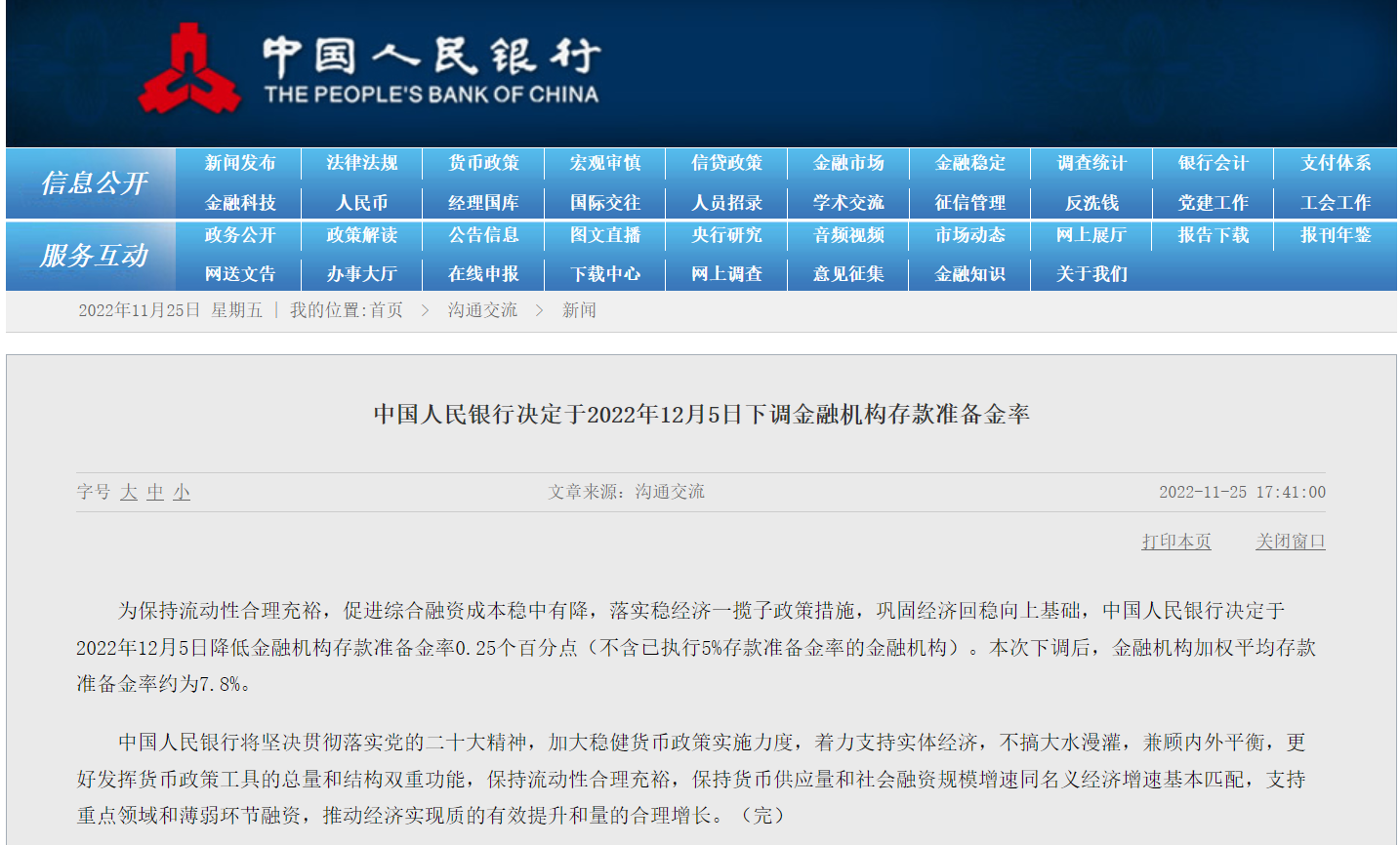Open 公告信息 section
Viewport: 1400px width, 845px height.
click(x=483, y=235)
